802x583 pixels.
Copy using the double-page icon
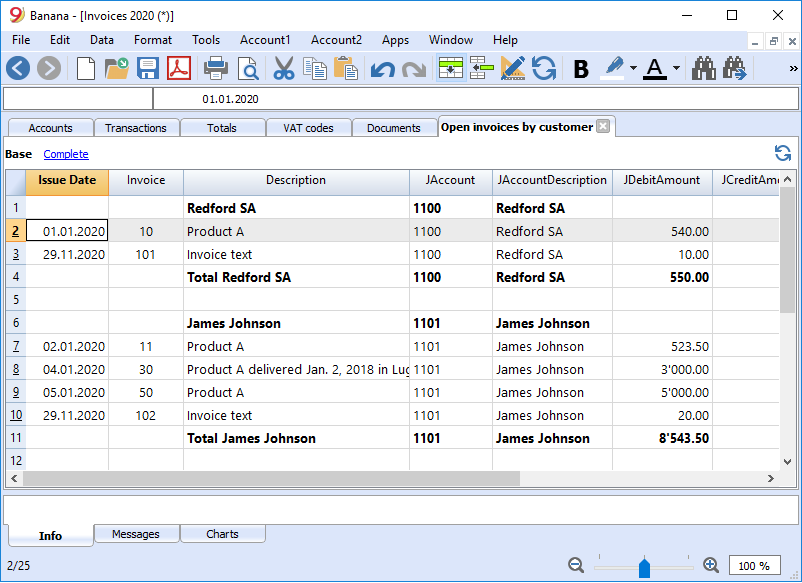point(315,68)
